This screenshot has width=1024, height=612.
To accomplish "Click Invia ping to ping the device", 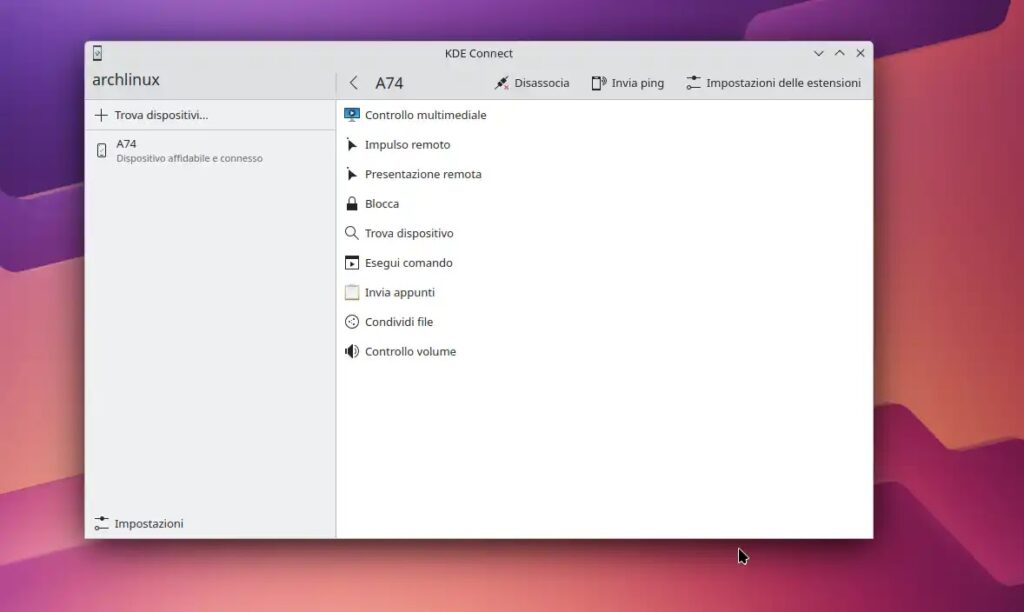I will 627,83.
